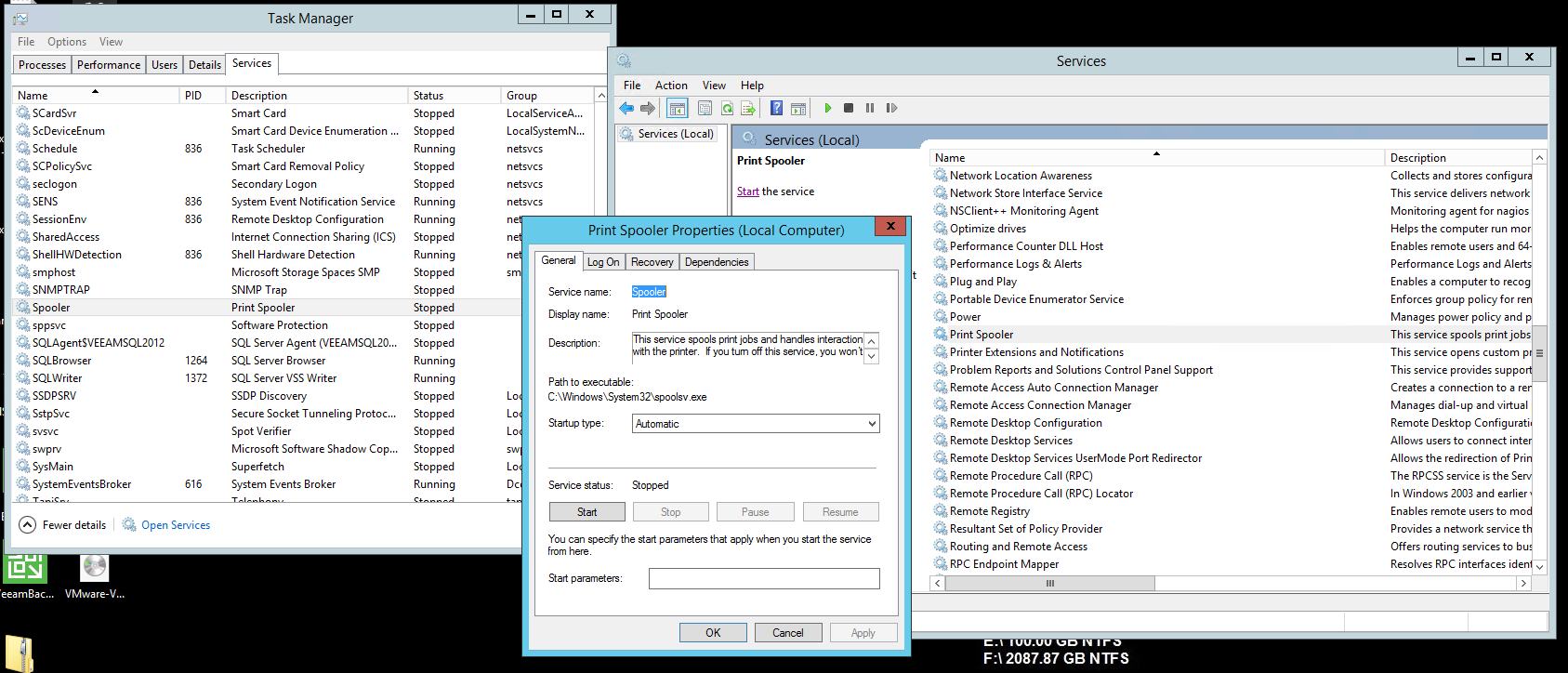Click Show/Hide Console Tree toolbar icon
Screen dimensions: 1568x673
pos(678,109)
